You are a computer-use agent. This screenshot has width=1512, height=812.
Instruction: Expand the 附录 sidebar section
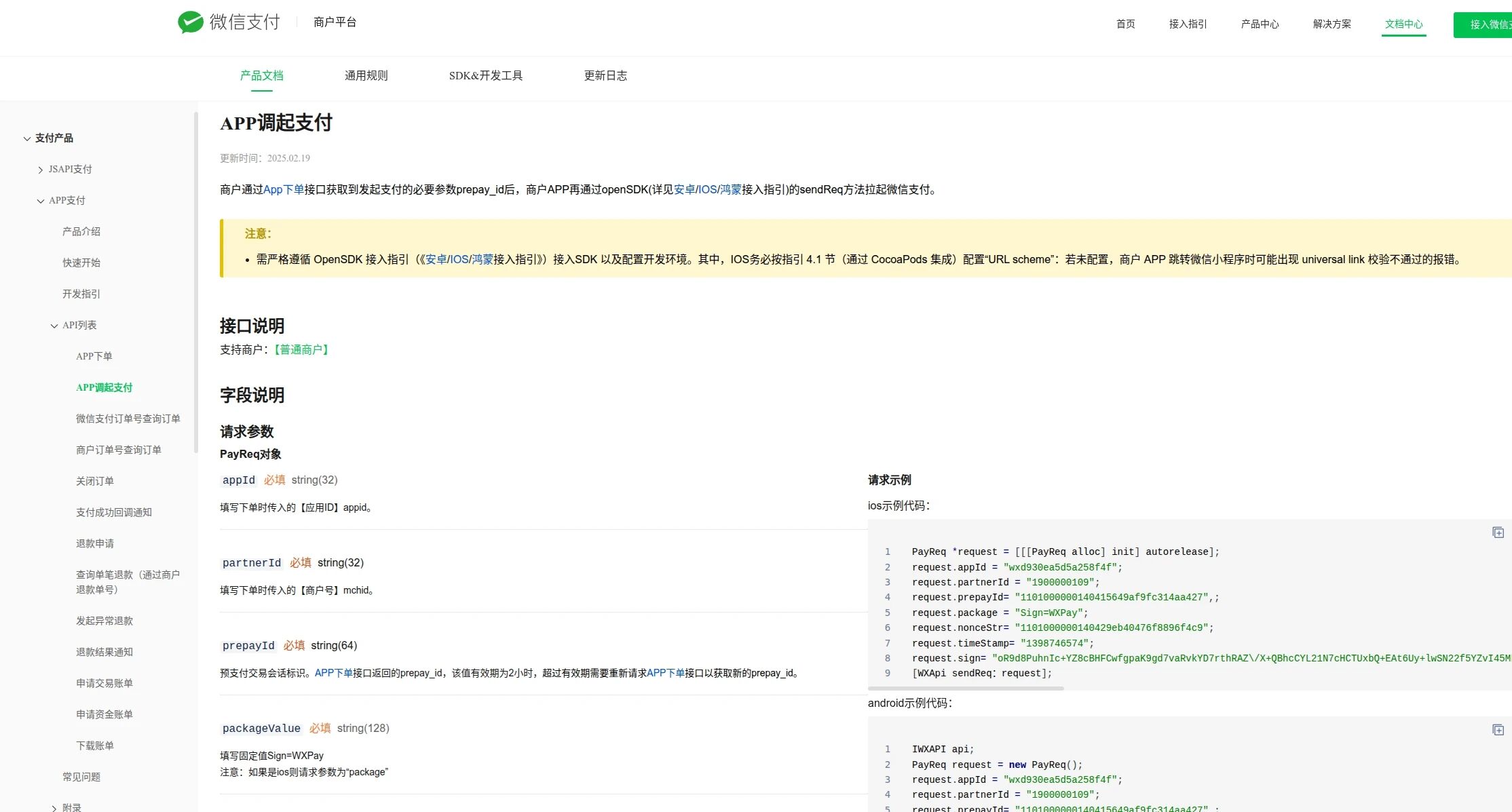pos(54,808)
